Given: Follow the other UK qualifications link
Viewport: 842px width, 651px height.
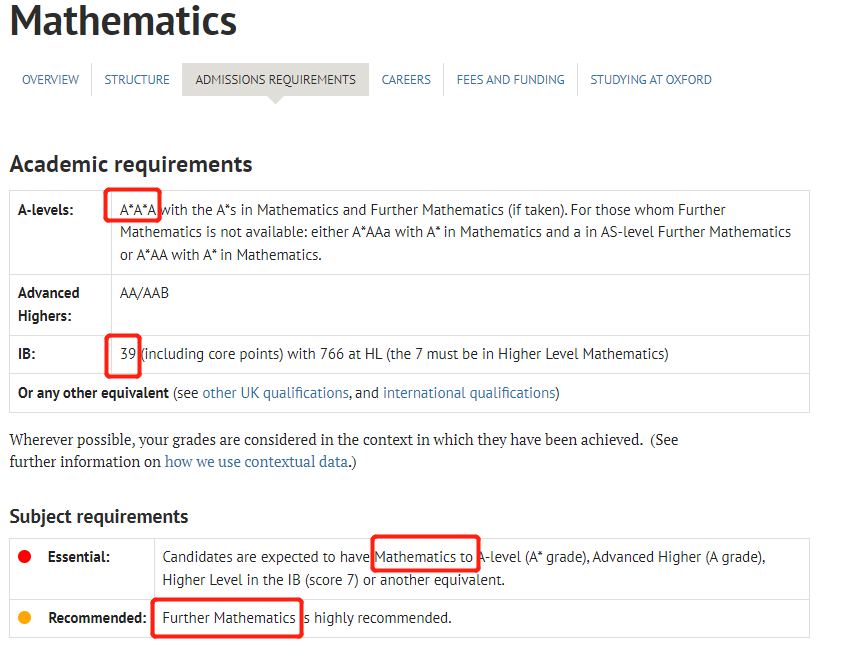Looking at the screenshot, I should click(275, 393).
